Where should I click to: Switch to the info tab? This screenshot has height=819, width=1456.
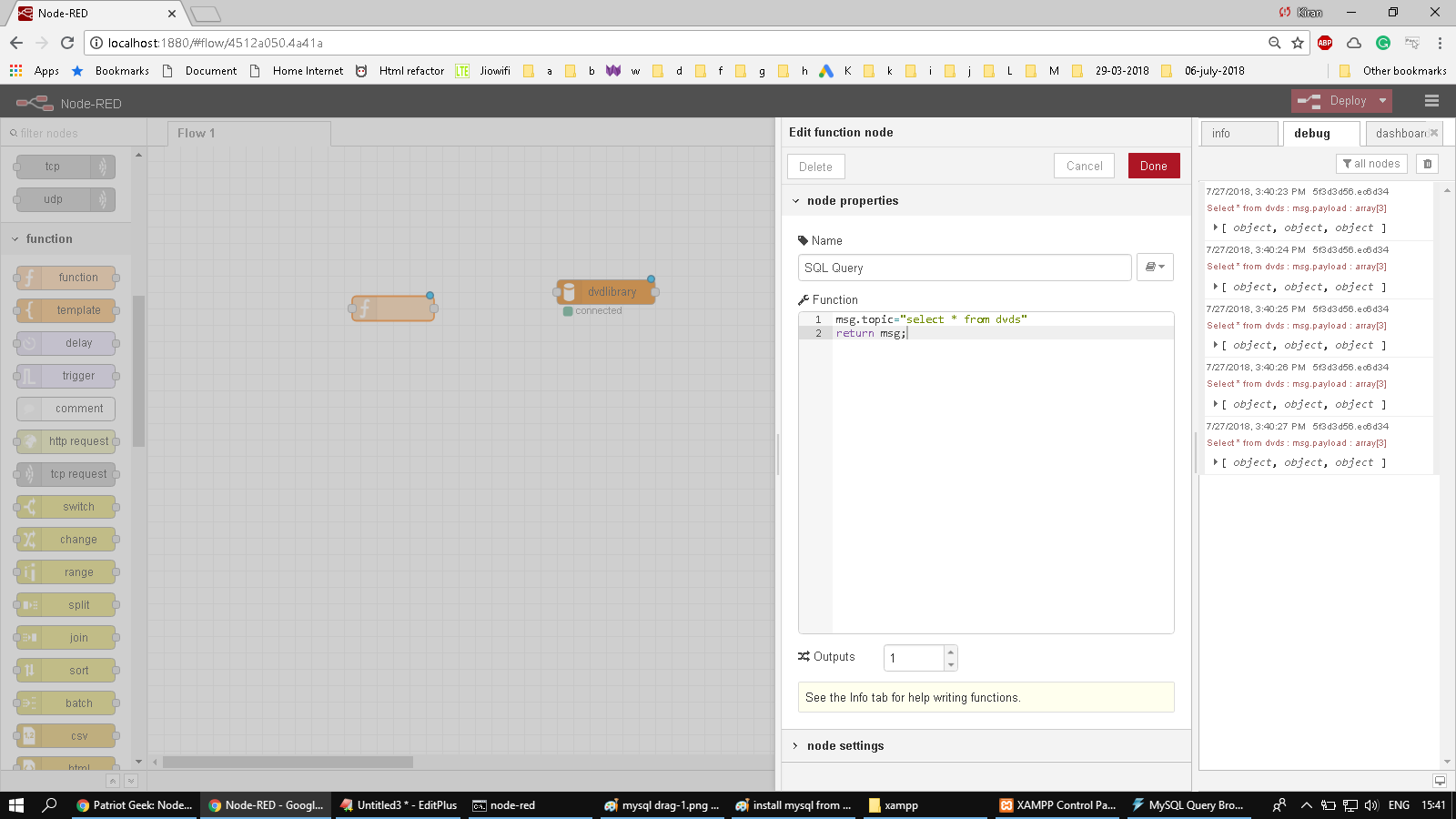1239,133
